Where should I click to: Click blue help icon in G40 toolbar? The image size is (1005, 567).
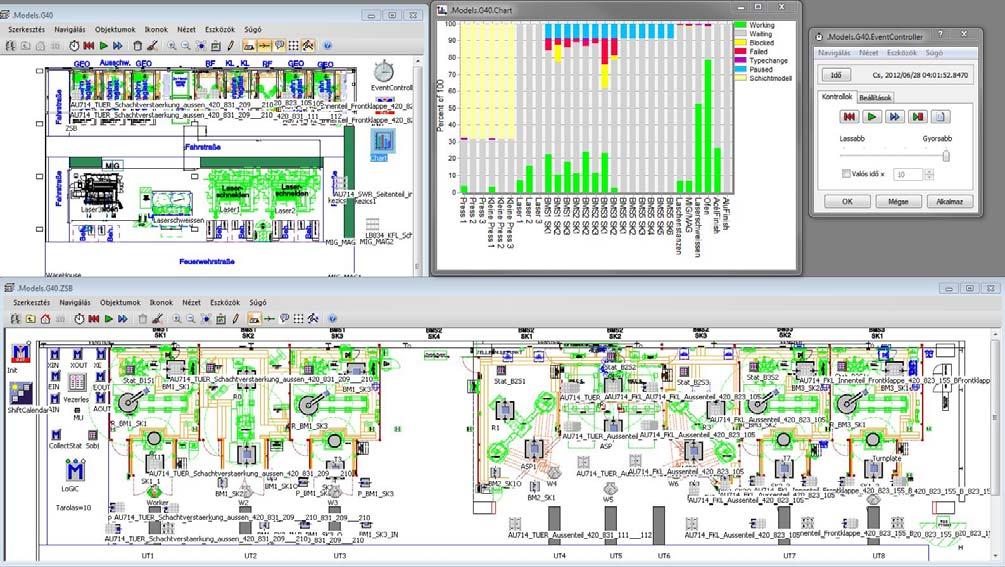[x=328, y=46]
